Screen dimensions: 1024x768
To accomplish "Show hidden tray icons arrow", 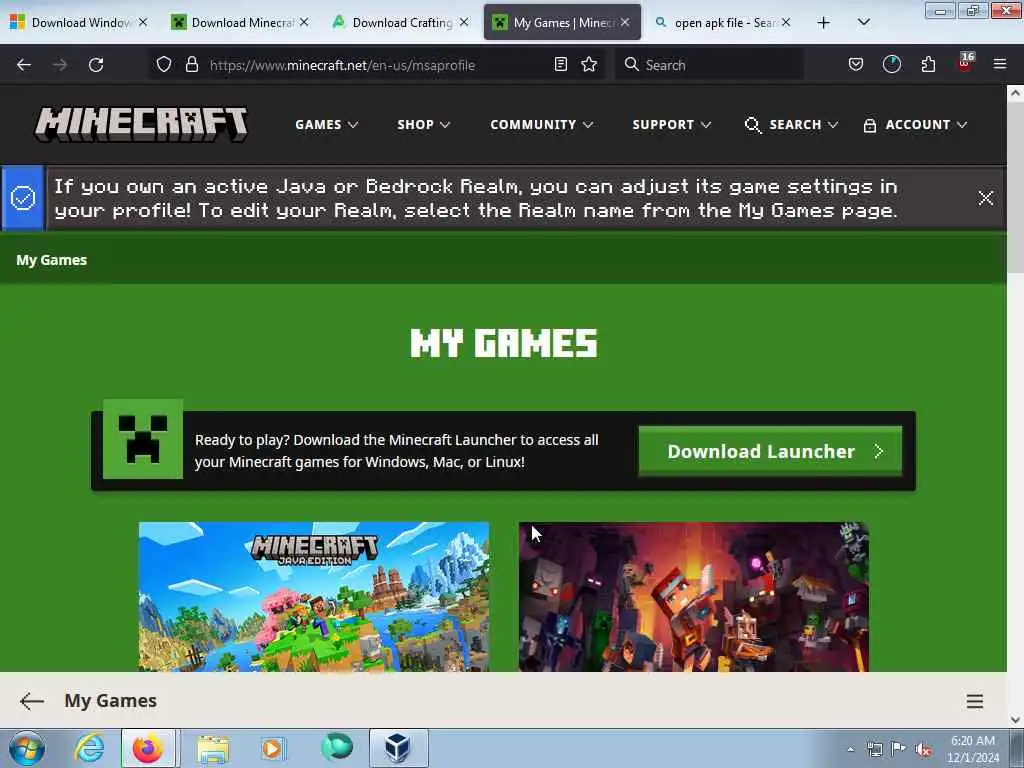I will tap(850, 750).
